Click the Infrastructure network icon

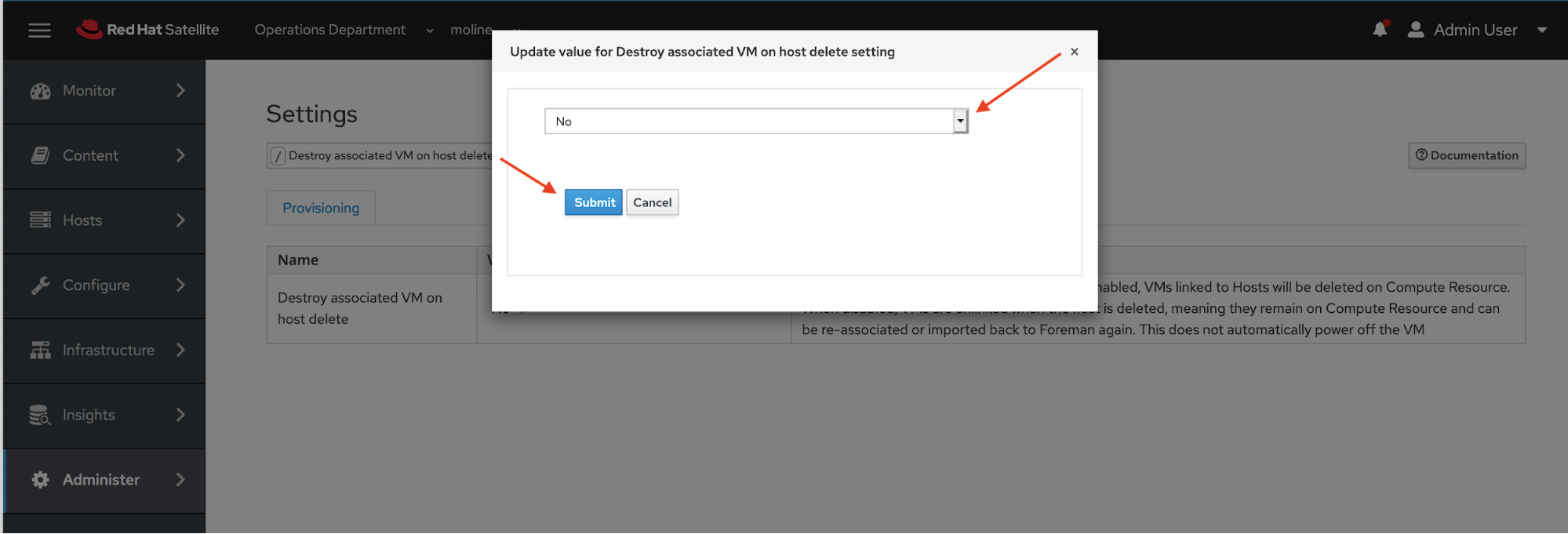coord(40,351)
